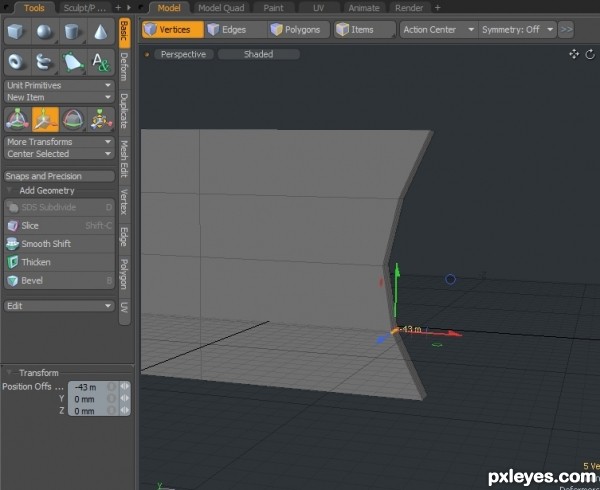Select the Deform vertical tab
Image resolution: width=600 pixels, height=490 pixels.
pyautogui.click(x=124, y=67)
